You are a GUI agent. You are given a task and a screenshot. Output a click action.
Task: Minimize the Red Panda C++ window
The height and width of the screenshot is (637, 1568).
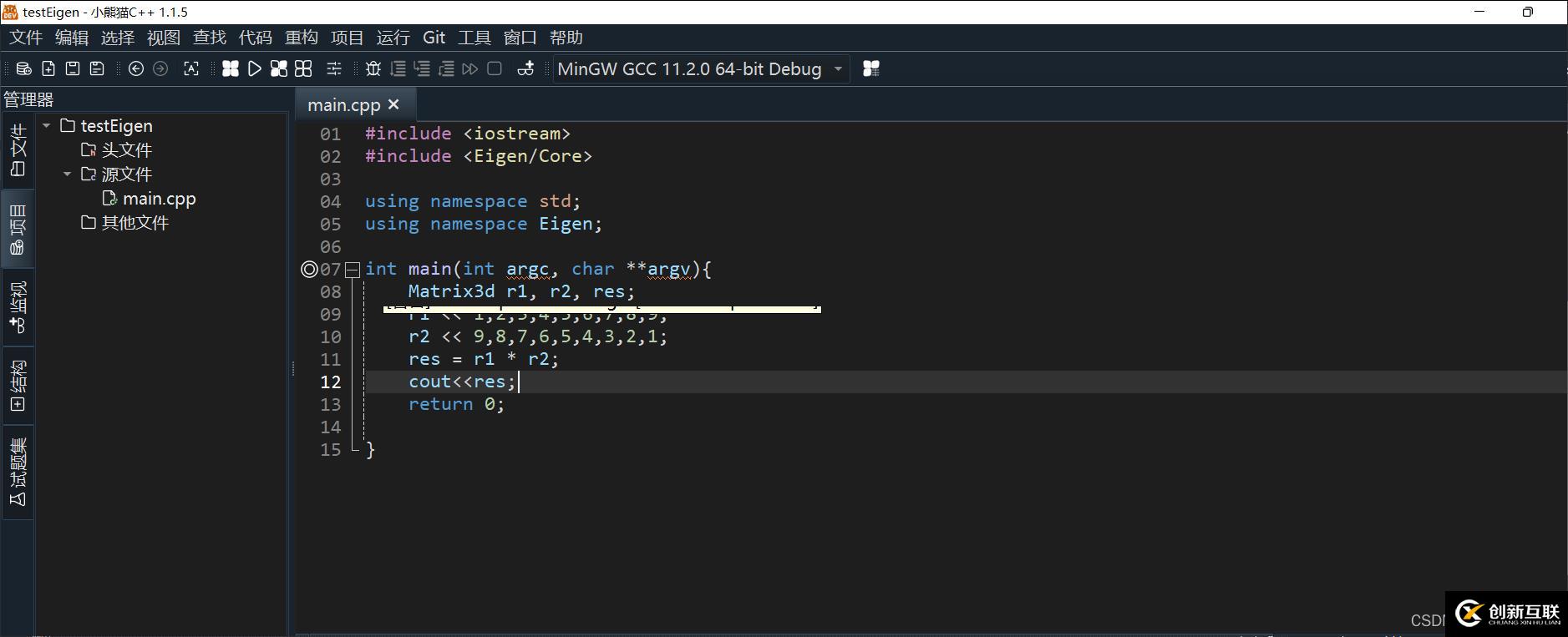point(1480,12)
